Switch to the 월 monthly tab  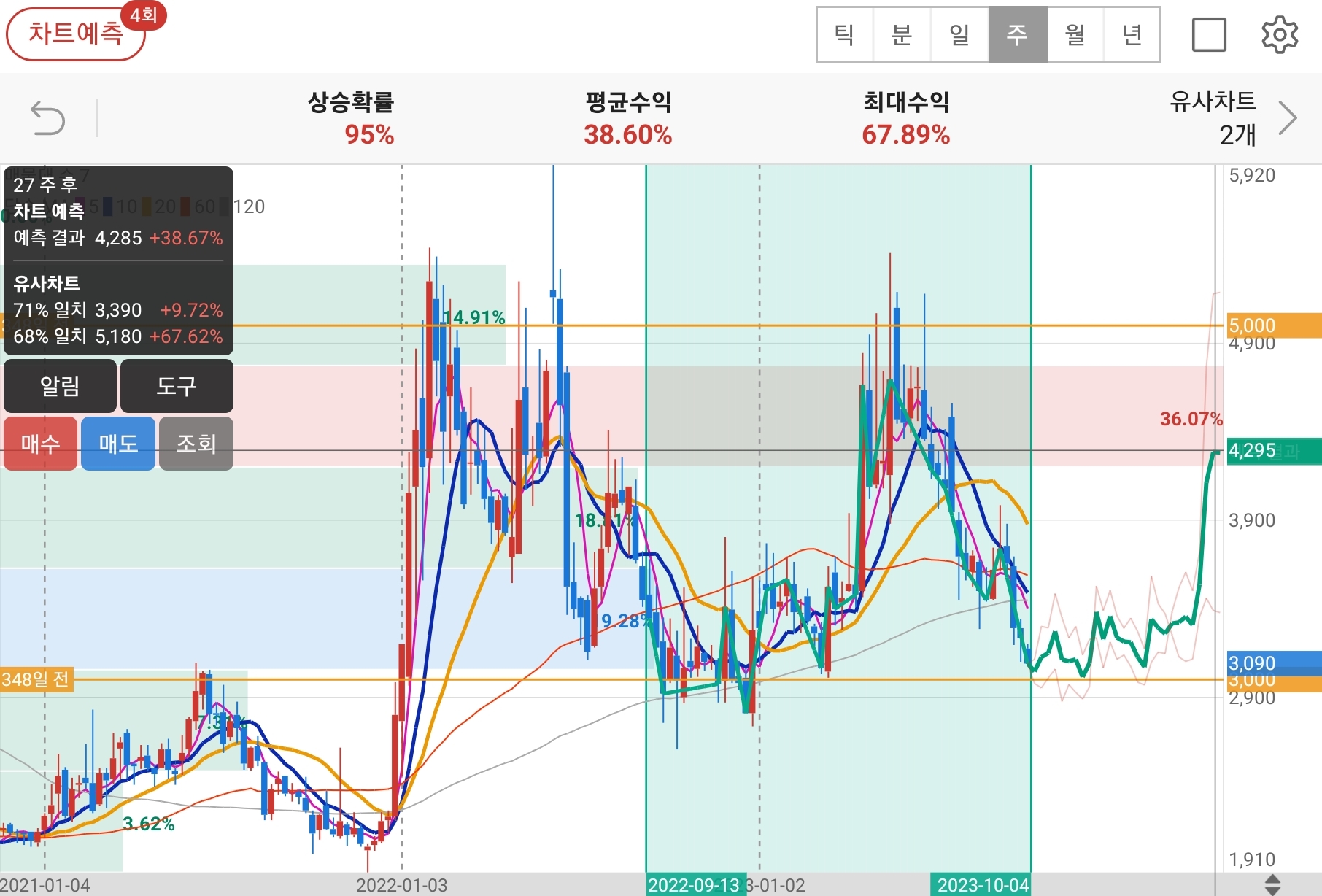pos(1075,34)
